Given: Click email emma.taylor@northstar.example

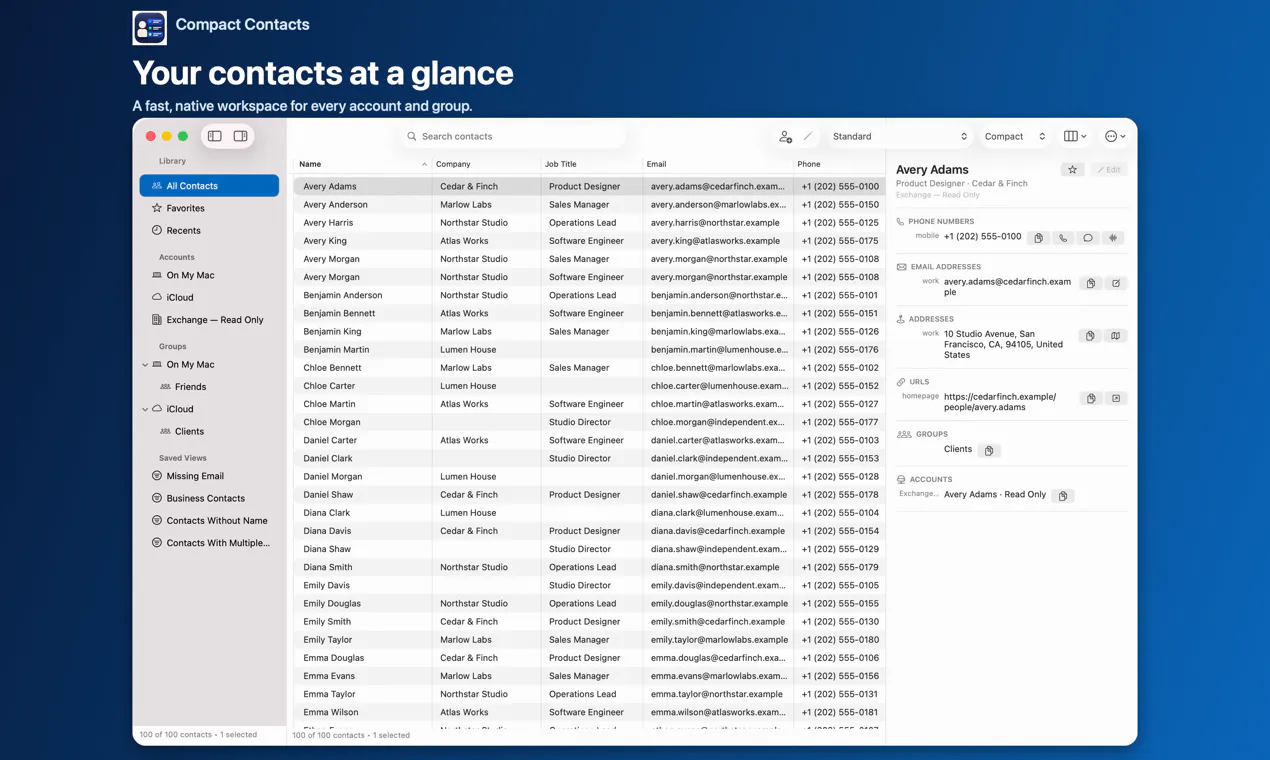Looking at the screenshot, I should tap(716, 694).
